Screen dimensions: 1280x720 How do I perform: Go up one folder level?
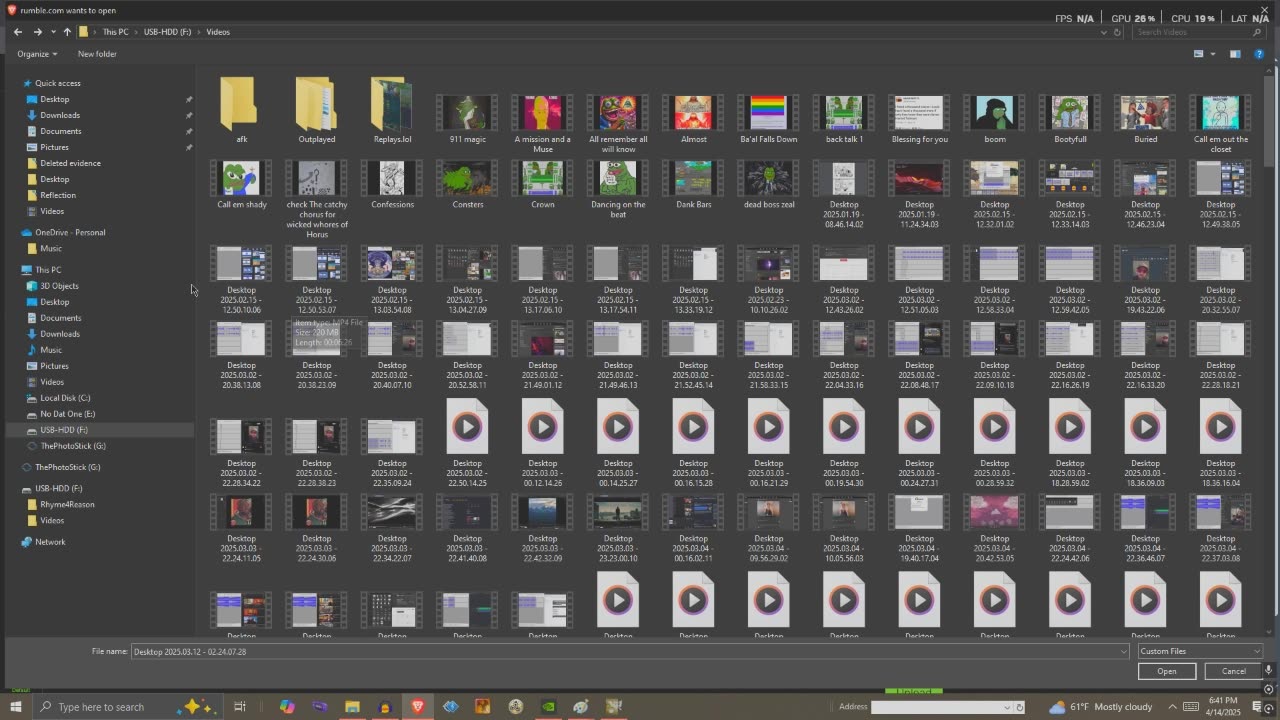click(67, 32)
